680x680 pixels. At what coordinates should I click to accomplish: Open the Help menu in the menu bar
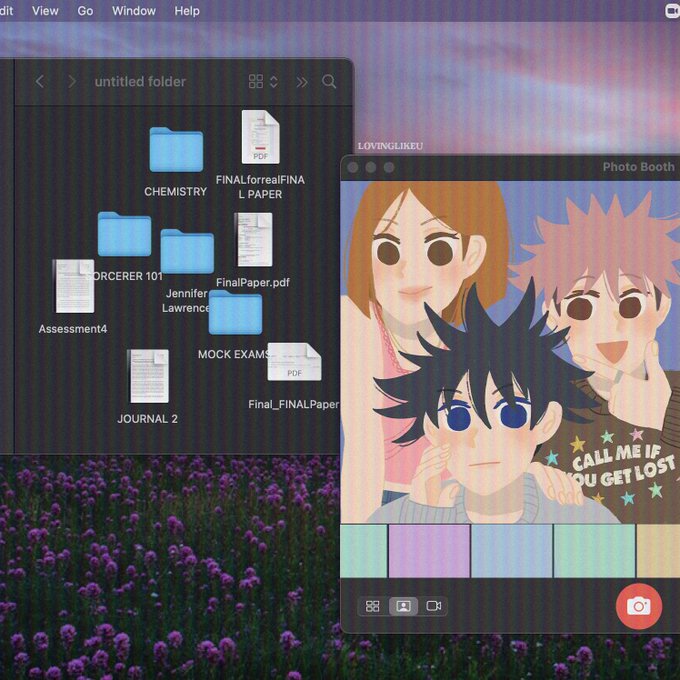click(187, 11)
